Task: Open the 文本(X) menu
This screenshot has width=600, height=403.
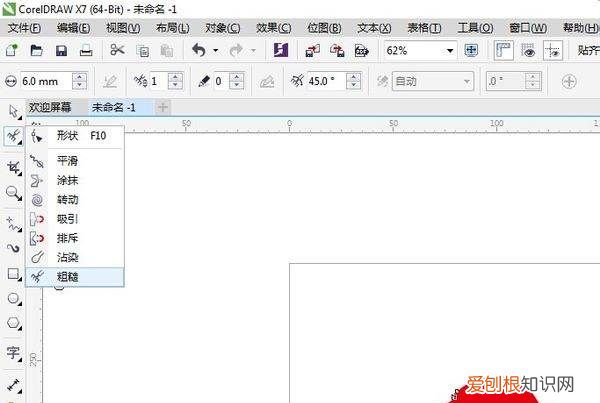Action: tap(374, 28)
